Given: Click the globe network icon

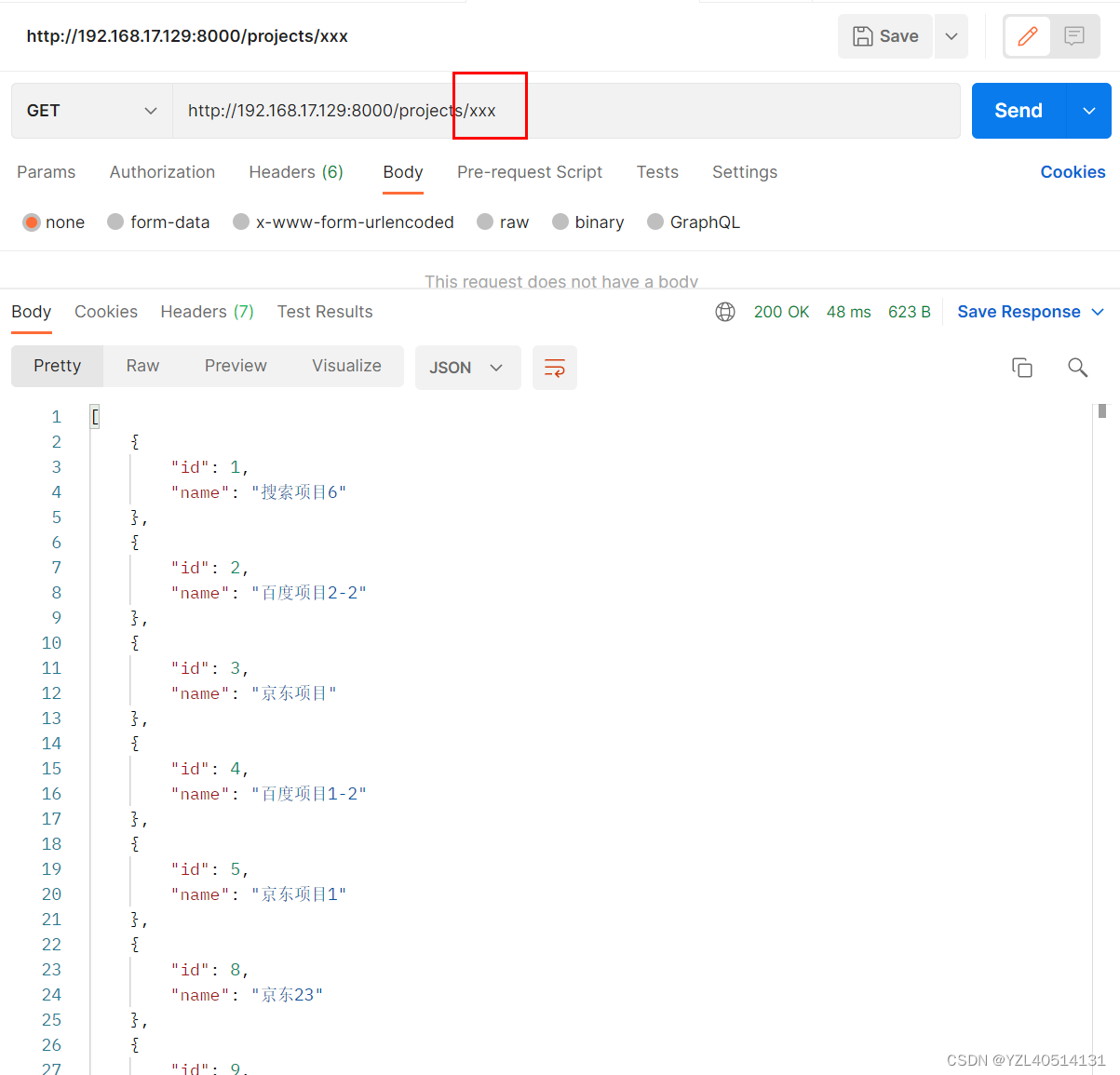Looking at the screenshot, I should coord(725,312).
